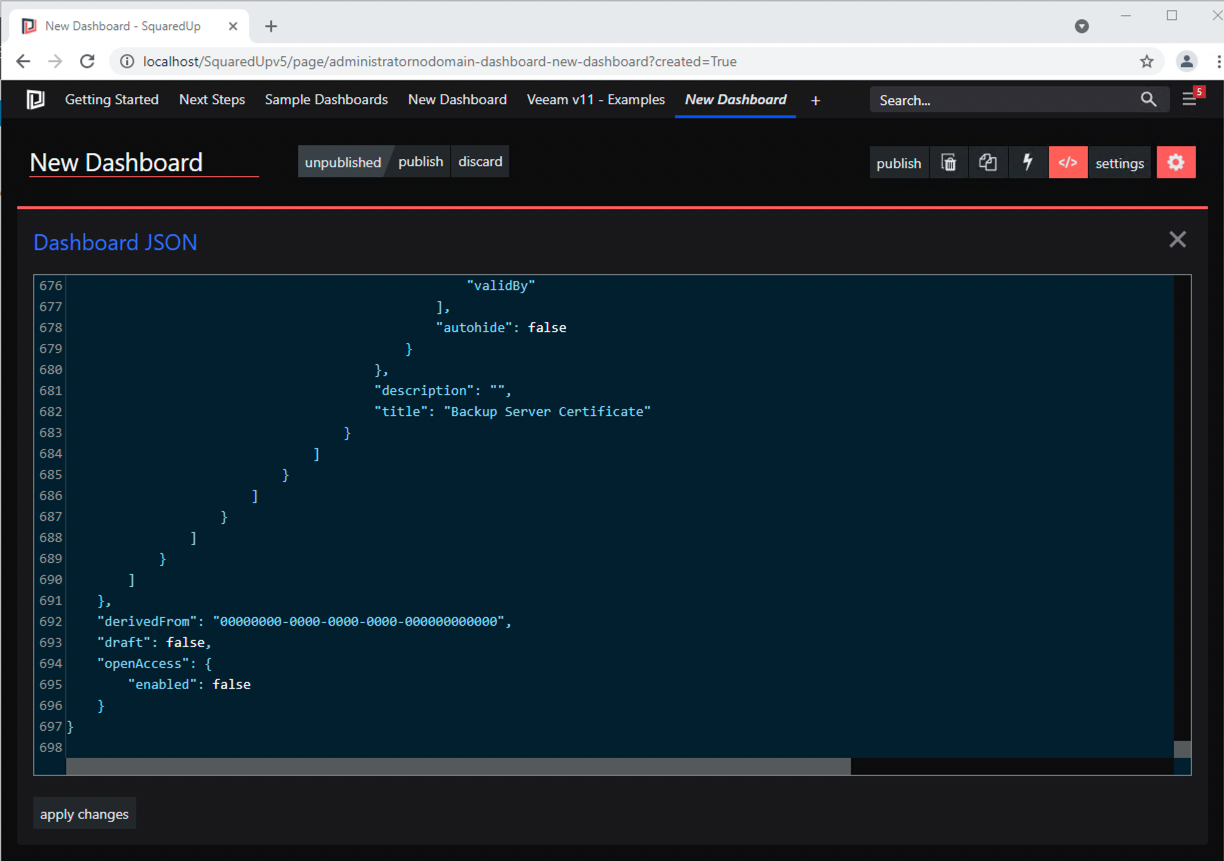The image size is (1224, 861).
Task: Click the search magnifier icon
Action: 1149,99
